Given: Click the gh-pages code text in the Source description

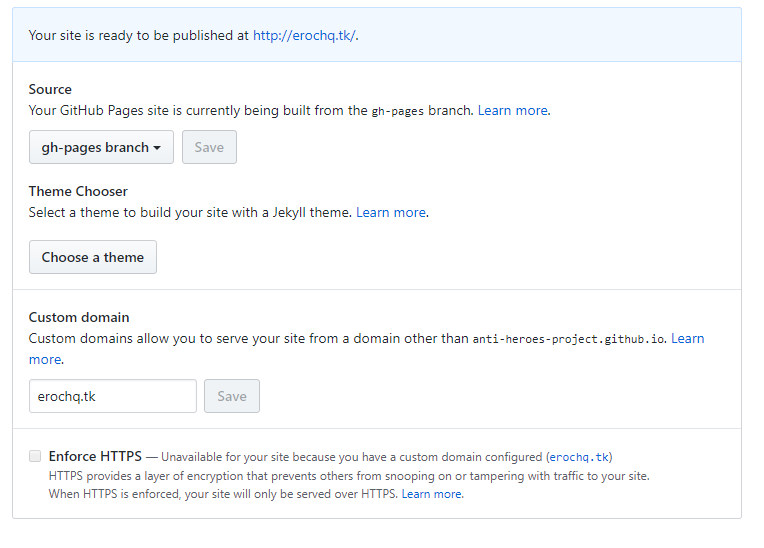Looking at the screenshot, I should click(x=398, y=112).
